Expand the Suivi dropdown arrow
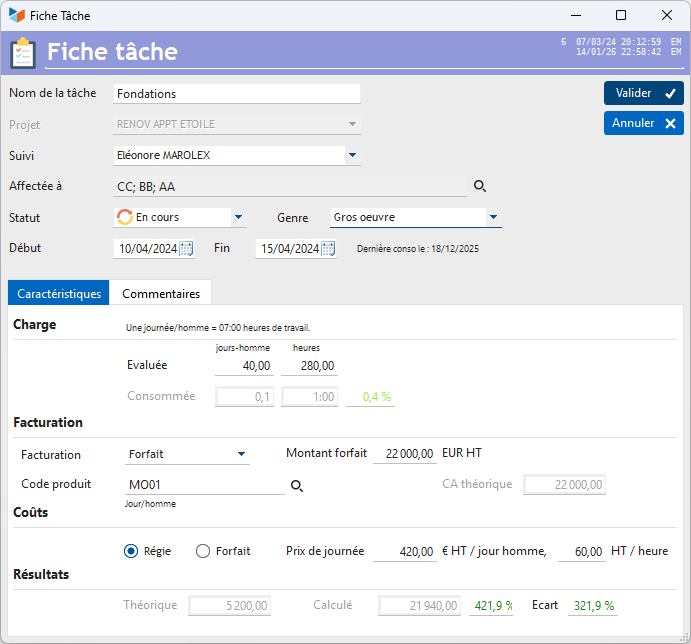This screenshot has width=691, height=644. point(353,155)
